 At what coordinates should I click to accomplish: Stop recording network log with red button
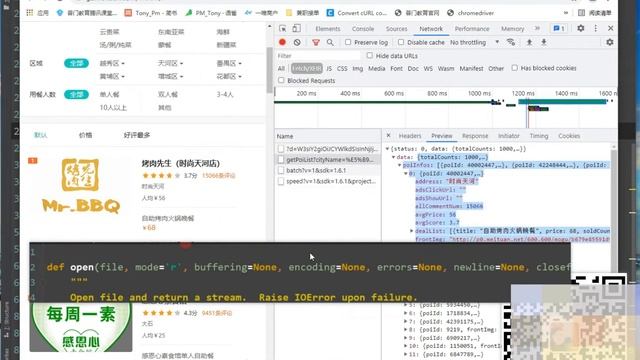(x=282, y=42)
